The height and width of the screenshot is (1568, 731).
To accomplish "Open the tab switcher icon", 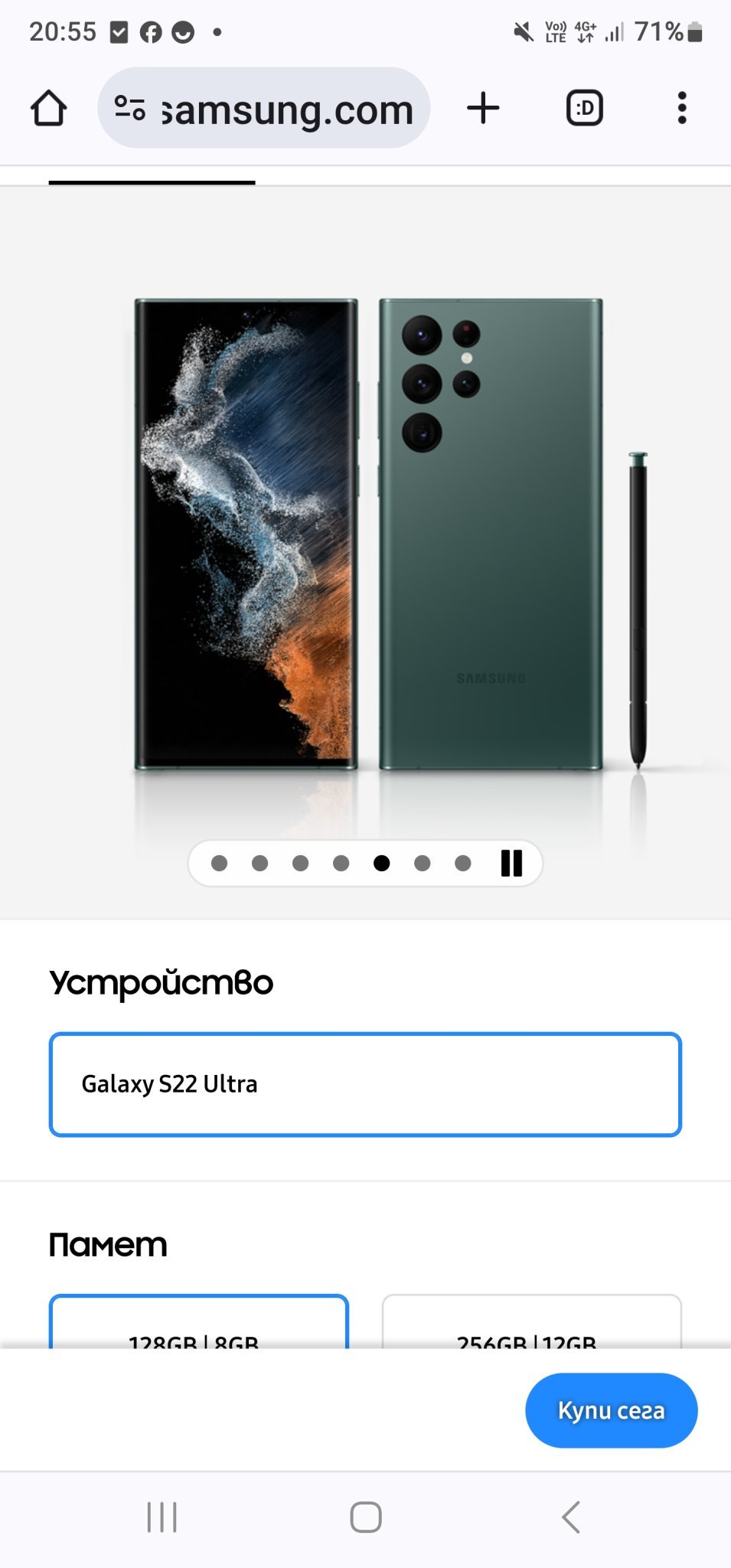I will coord(584,108).
